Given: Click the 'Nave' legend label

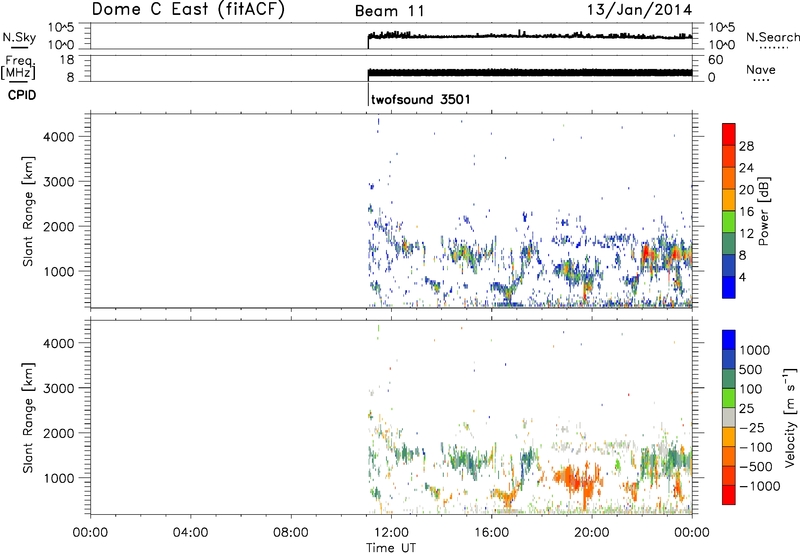Looking at the screenshot, I should pos(761,69).
